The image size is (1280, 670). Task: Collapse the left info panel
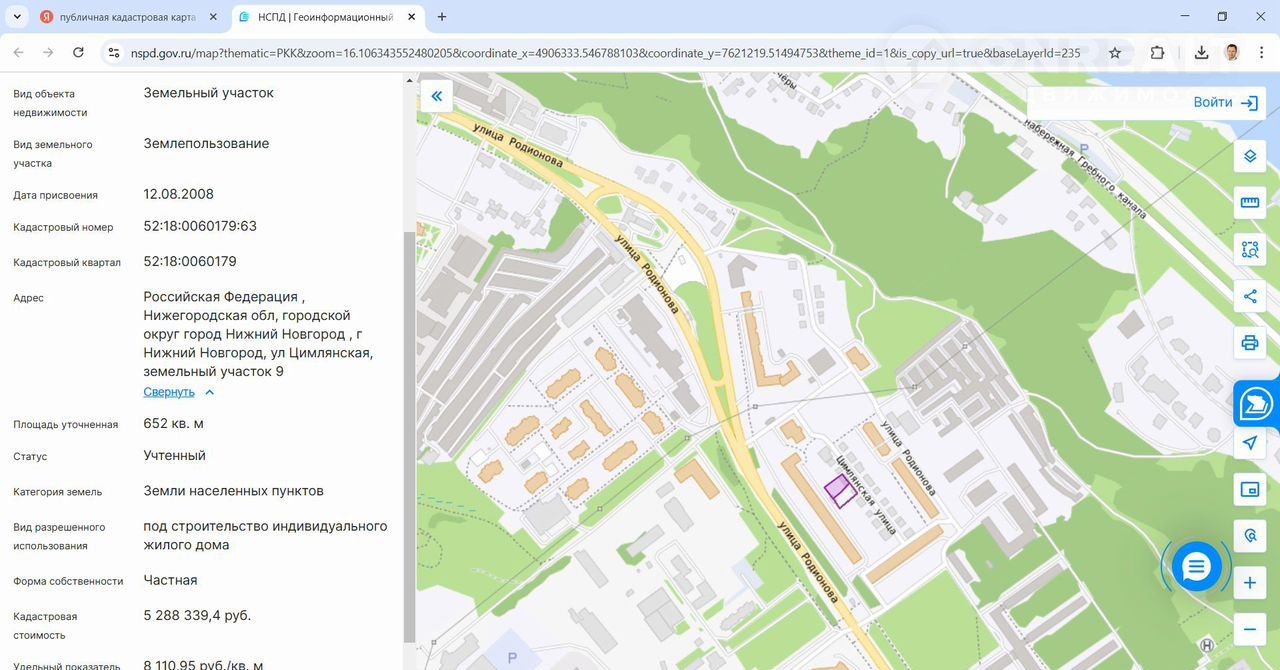(x=436, y=96)
